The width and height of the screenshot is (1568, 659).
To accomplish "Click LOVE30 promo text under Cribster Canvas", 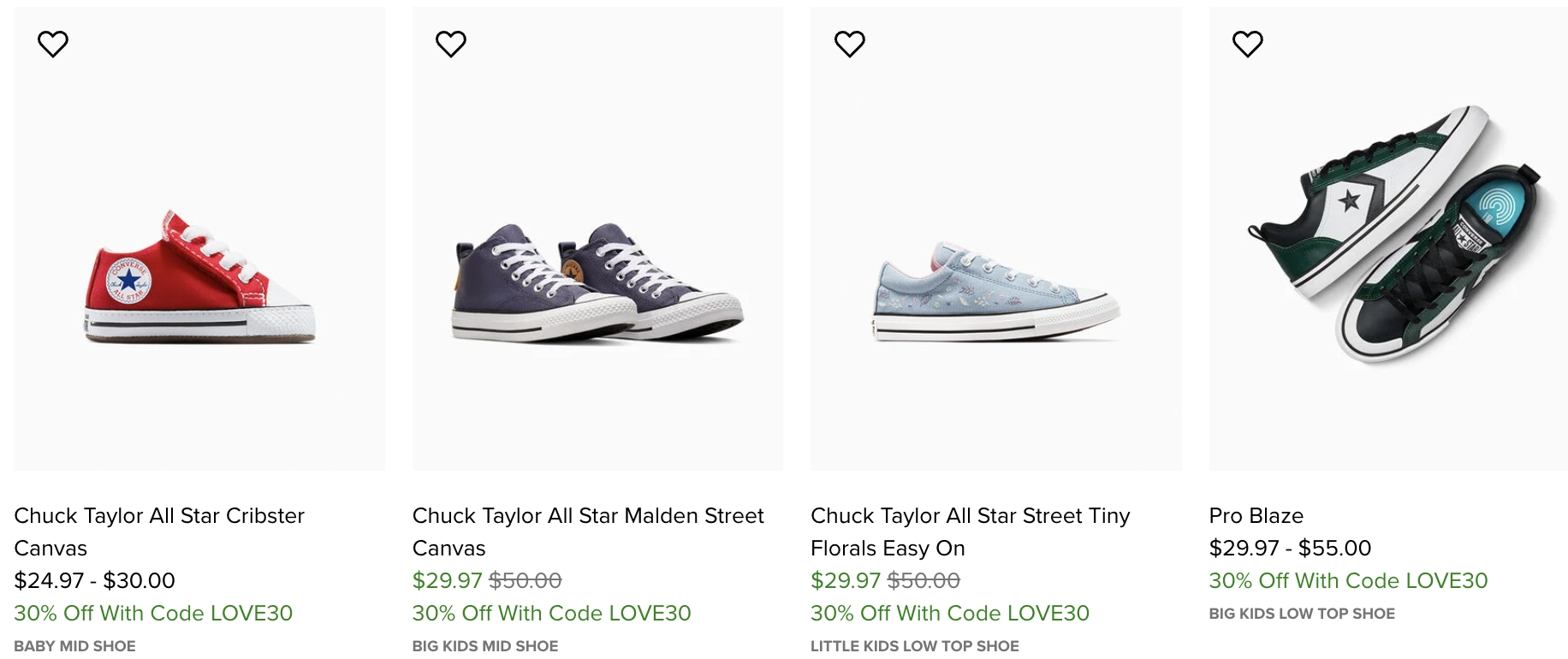I will coord(153,613).
